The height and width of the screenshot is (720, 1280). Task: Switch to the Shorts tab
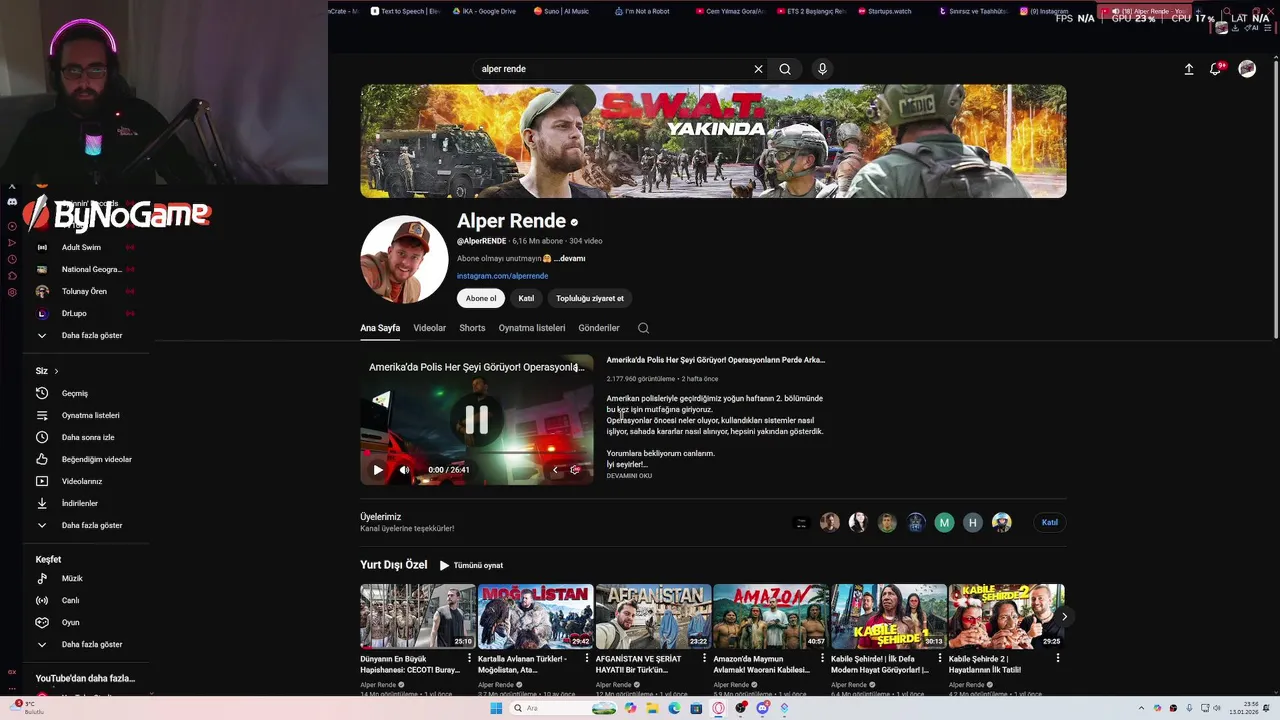472,328
